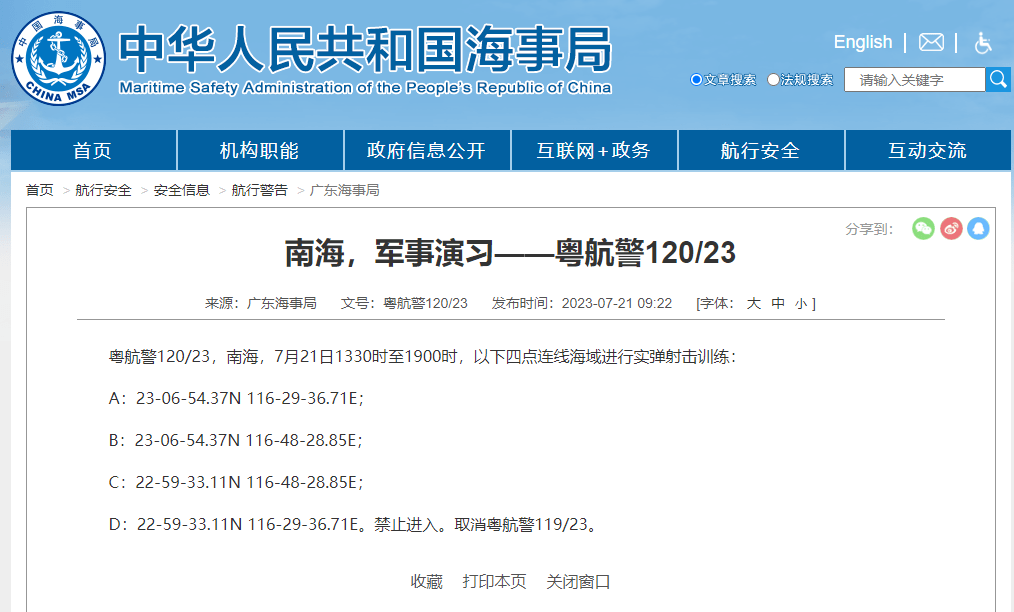Open the 首页 navigation tab
The width and height of the screenshot is (1014, 612).
click(x=93, y=150)
